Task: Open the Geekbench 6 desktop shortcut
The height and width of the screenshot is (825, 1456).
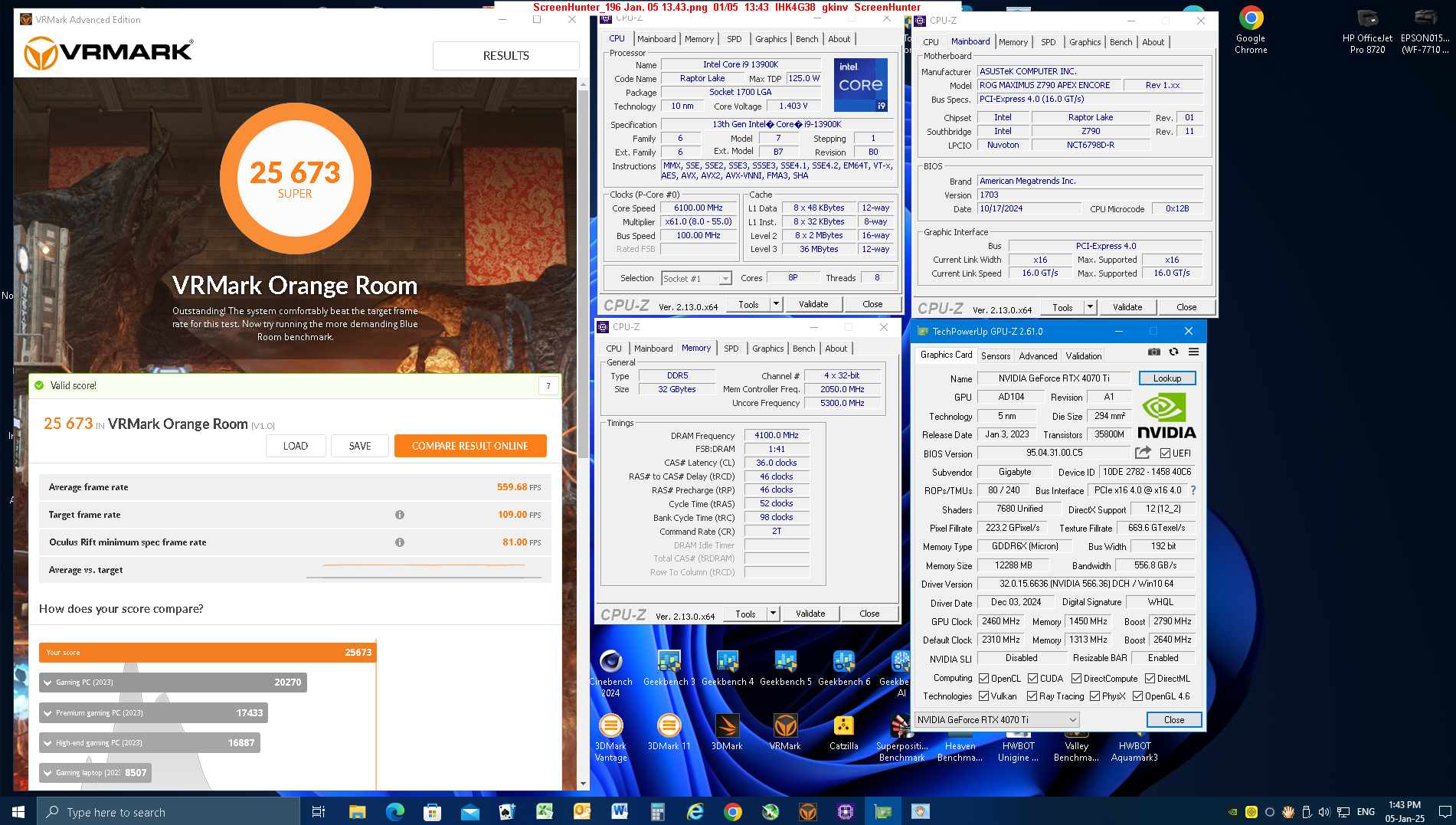Action: click(843, 668)
